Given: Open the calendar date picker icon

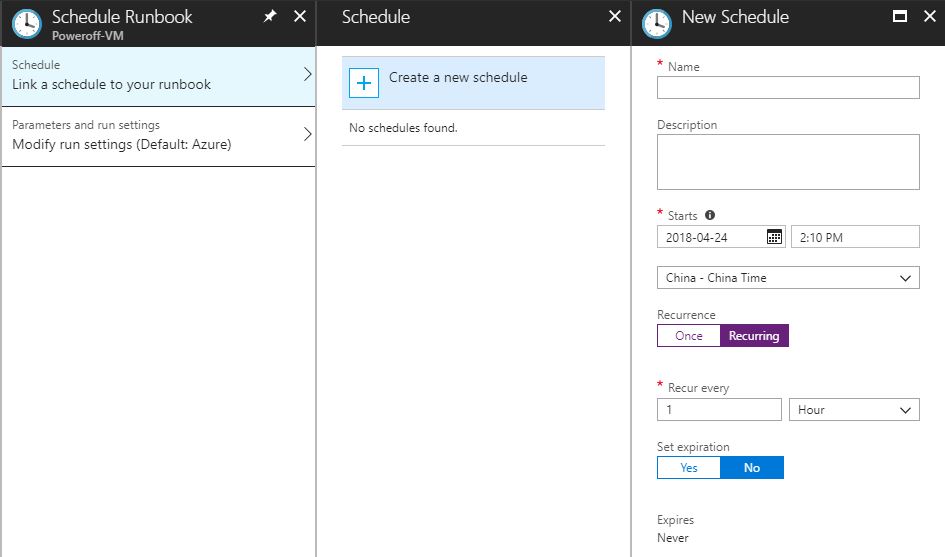Looking at the screenshot, I should [774, 237].
